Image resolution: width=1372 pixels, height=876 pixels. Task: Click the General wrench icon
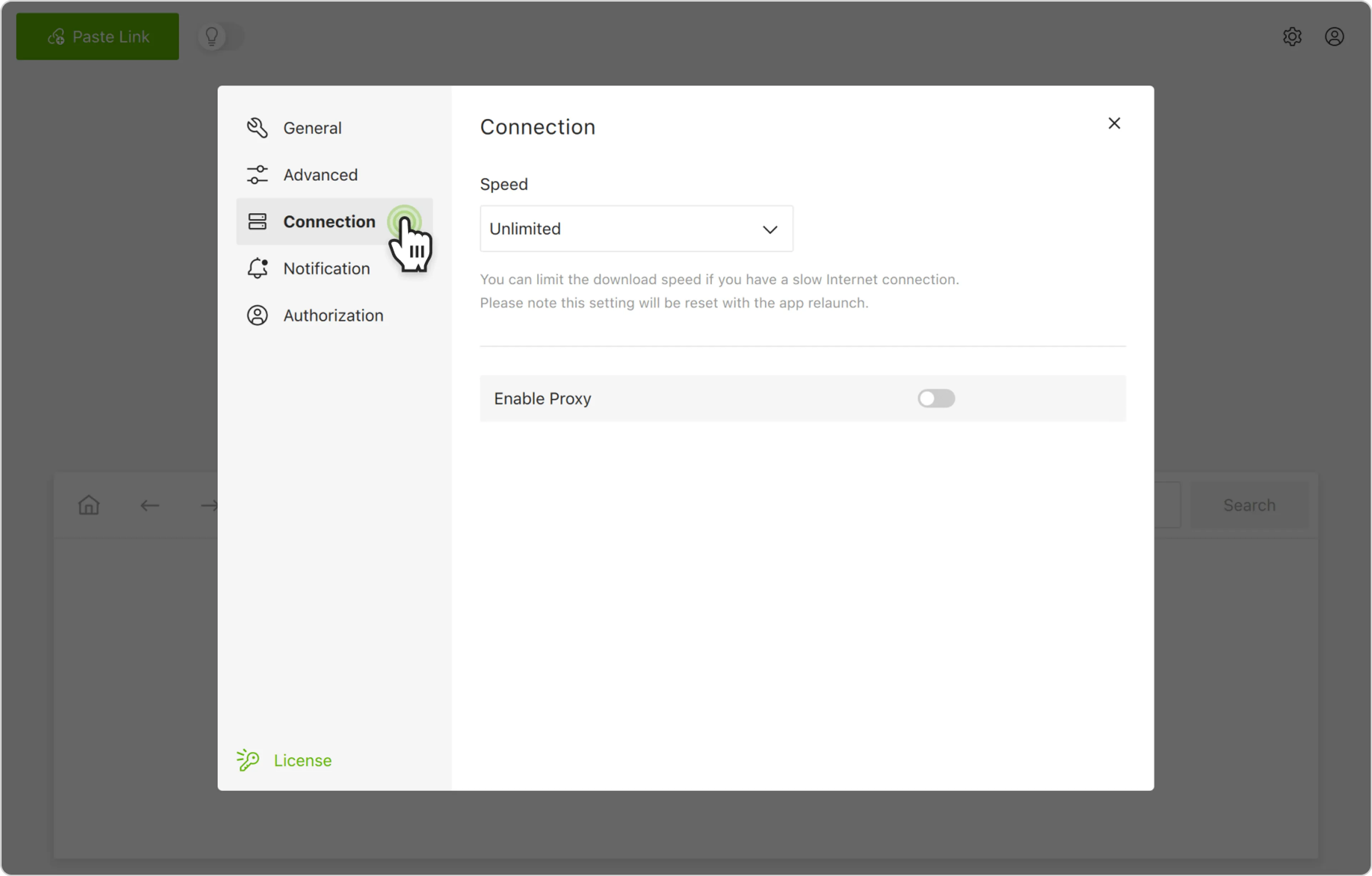pyautogui.click(x=257, y=128)
